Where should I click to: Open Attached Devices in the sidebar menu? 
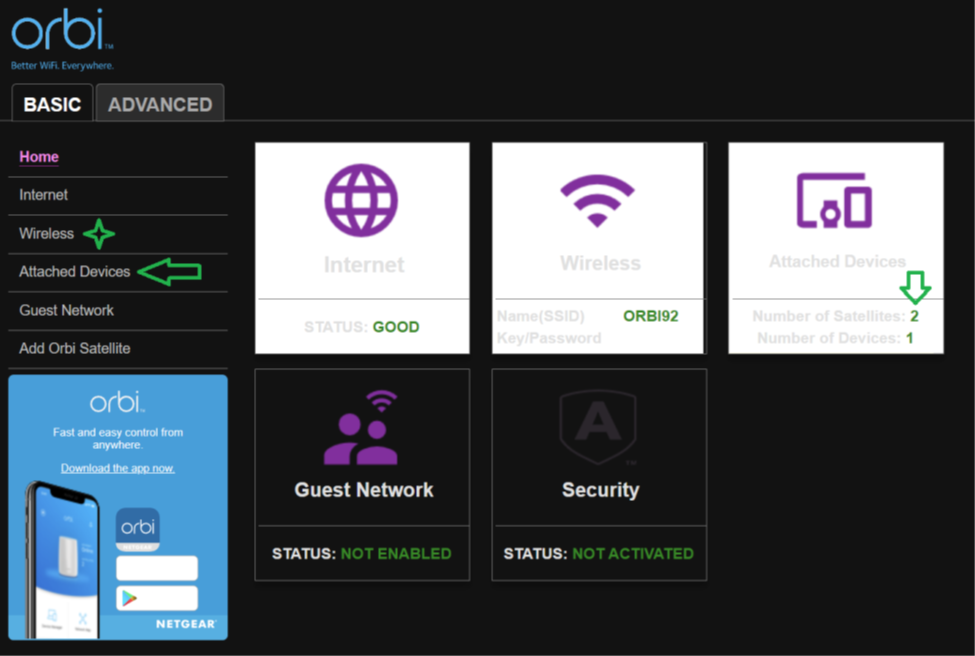(x=75, y=272)
